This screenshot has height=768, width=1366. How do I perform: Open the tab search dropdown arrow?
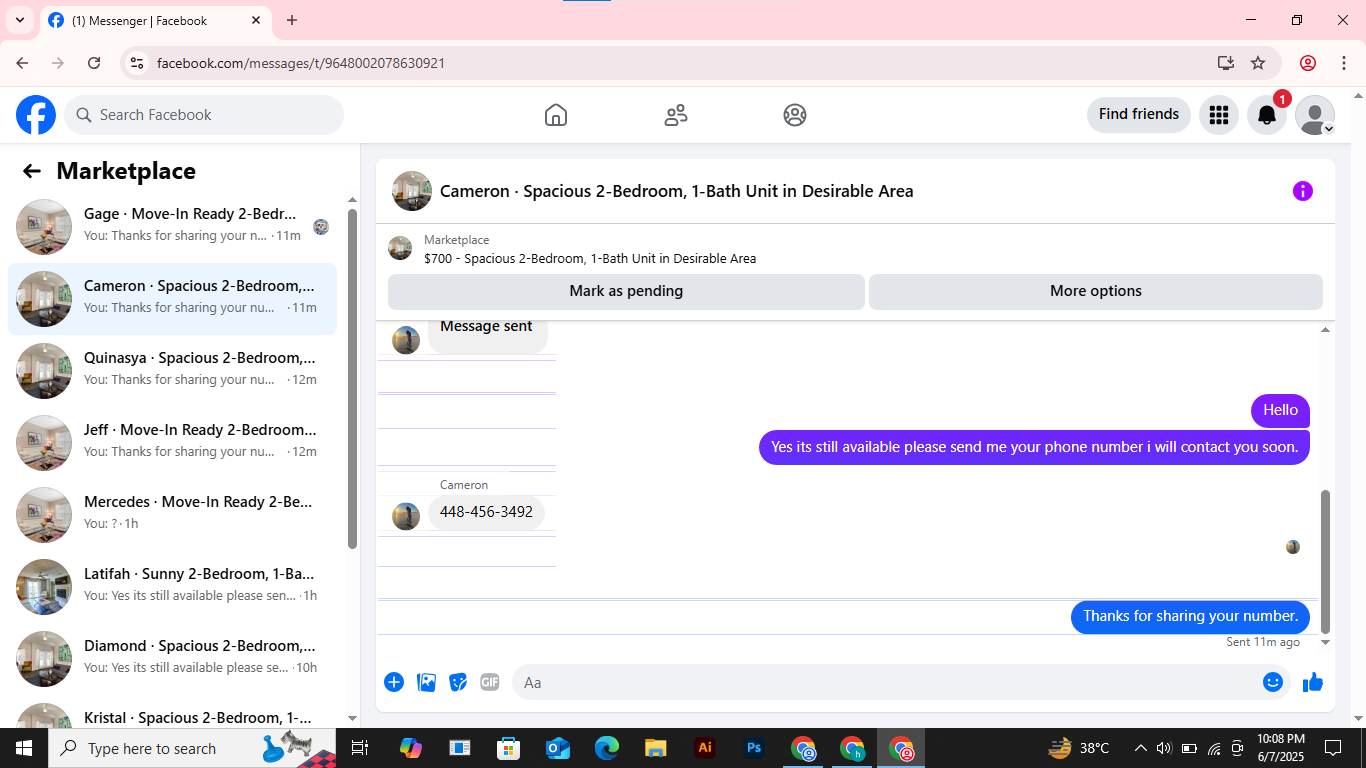tap(19, 20)
